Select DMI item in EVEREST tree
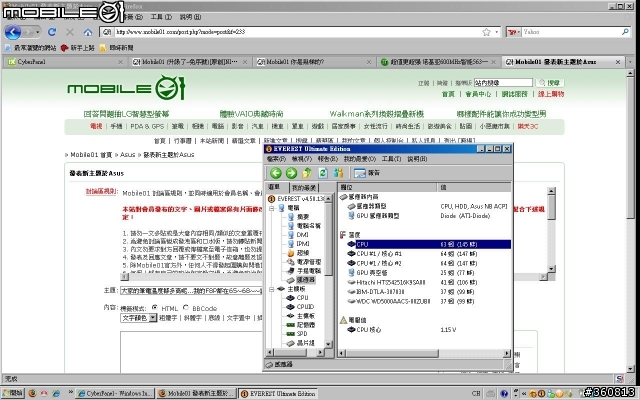The height and width of the screenshot is (400, 640). (298, 235)
